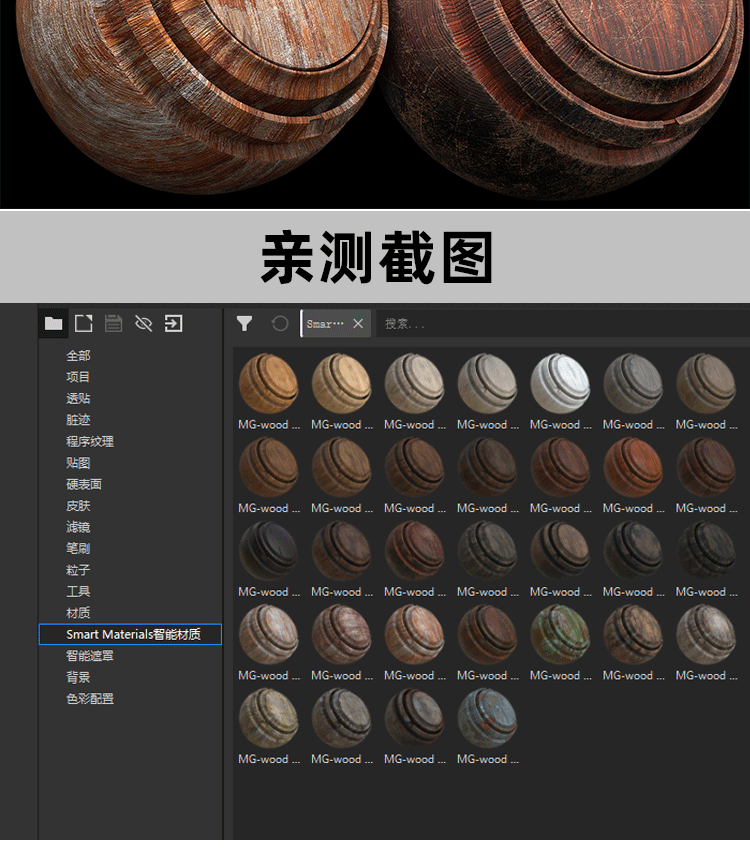Click the import resources arrow icon
This screenshot has height=862, width=750.
[x=173, y=323]
